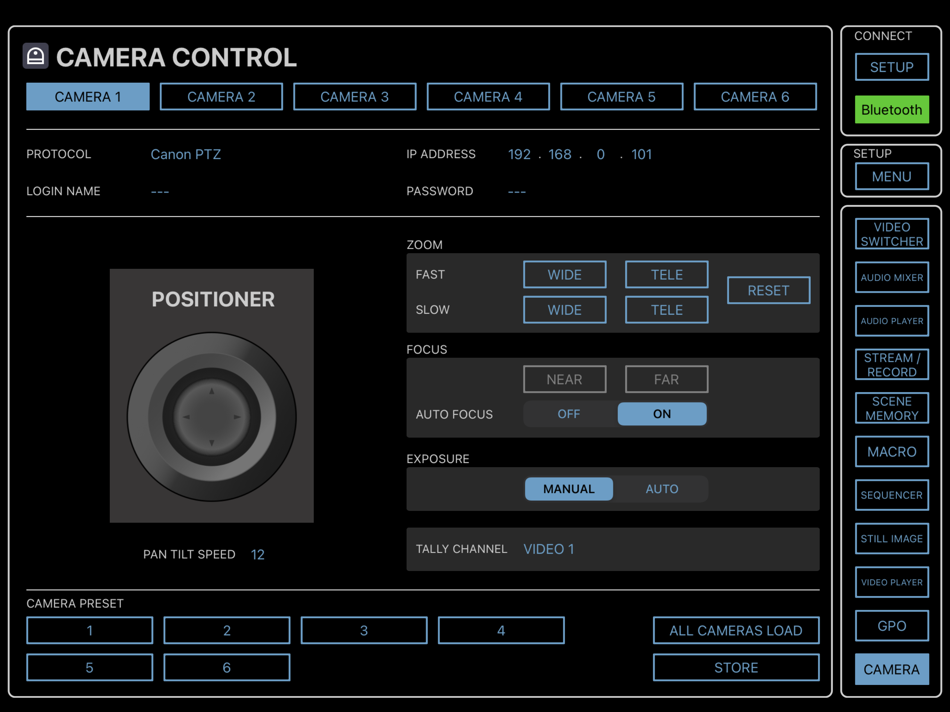The image size is (950, 712).
Task: Change IP address last octet 101
Action: (x=642, y=155)
